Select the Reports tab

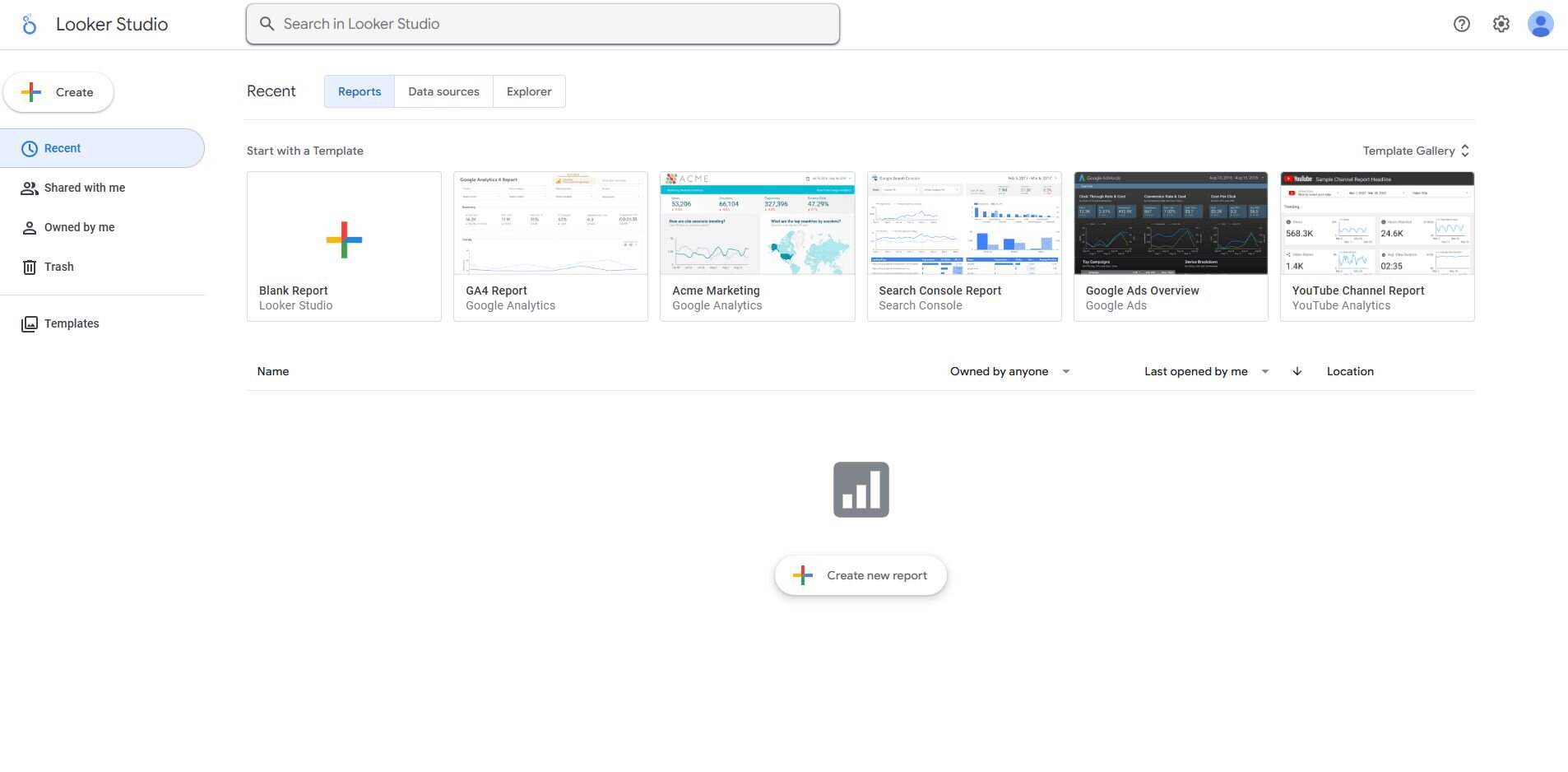point(360,91)
